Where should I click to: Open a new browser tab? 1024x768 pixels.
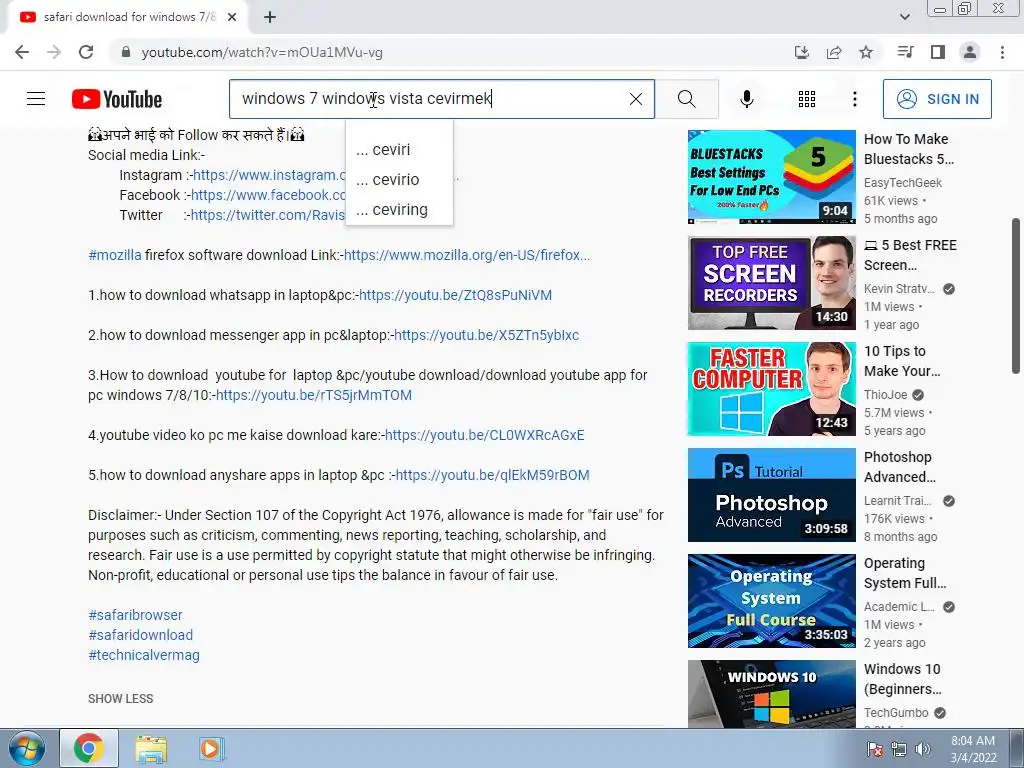270,17
